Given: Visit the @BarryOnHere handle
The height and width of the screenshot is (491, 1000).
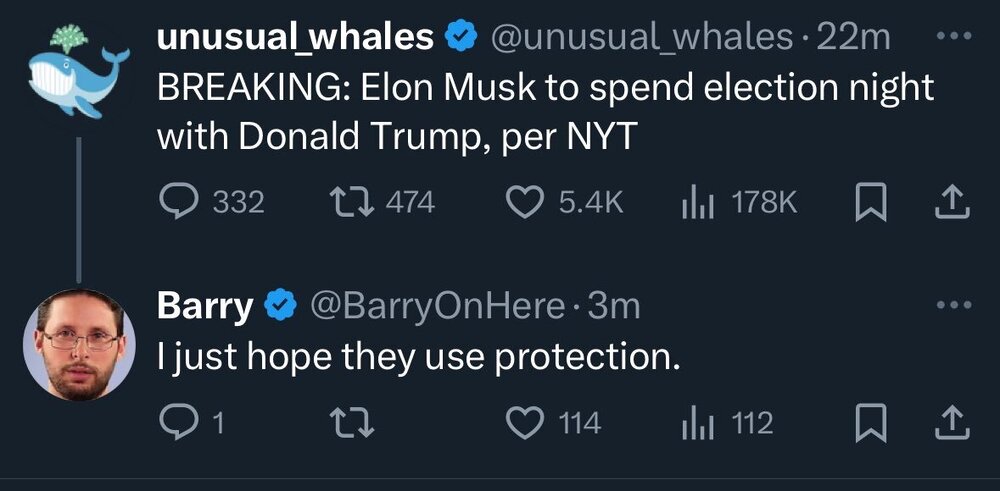Looking at the screenshot, I should [x=438, y=305].
